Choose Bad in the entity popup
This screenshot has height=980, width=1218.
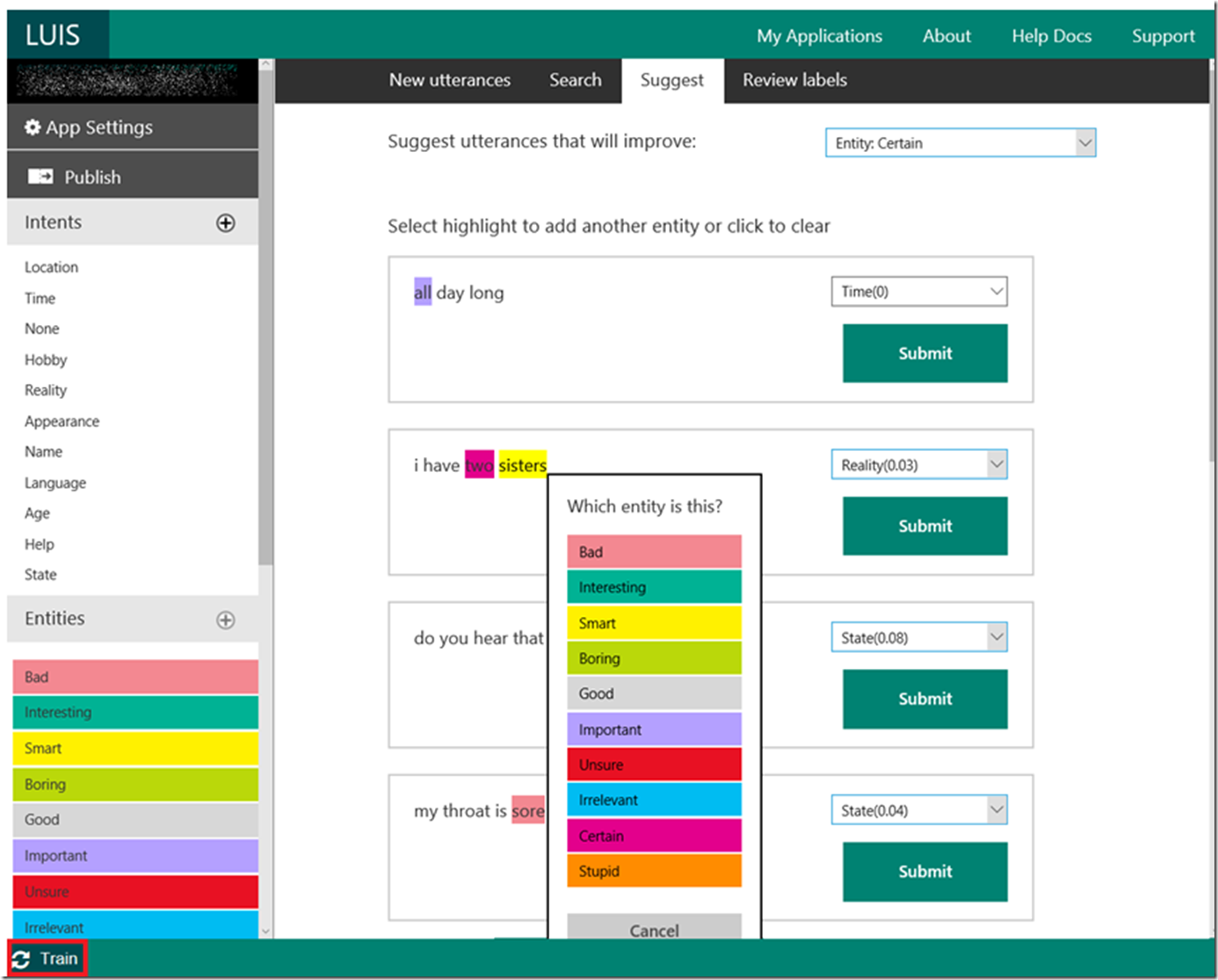point(655,552)
